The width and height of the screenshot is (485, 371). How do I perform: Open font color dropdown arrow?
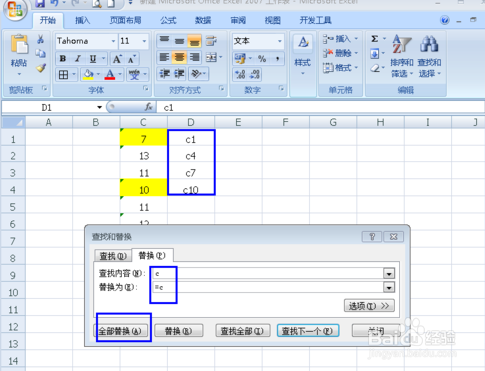coord(120,75)
